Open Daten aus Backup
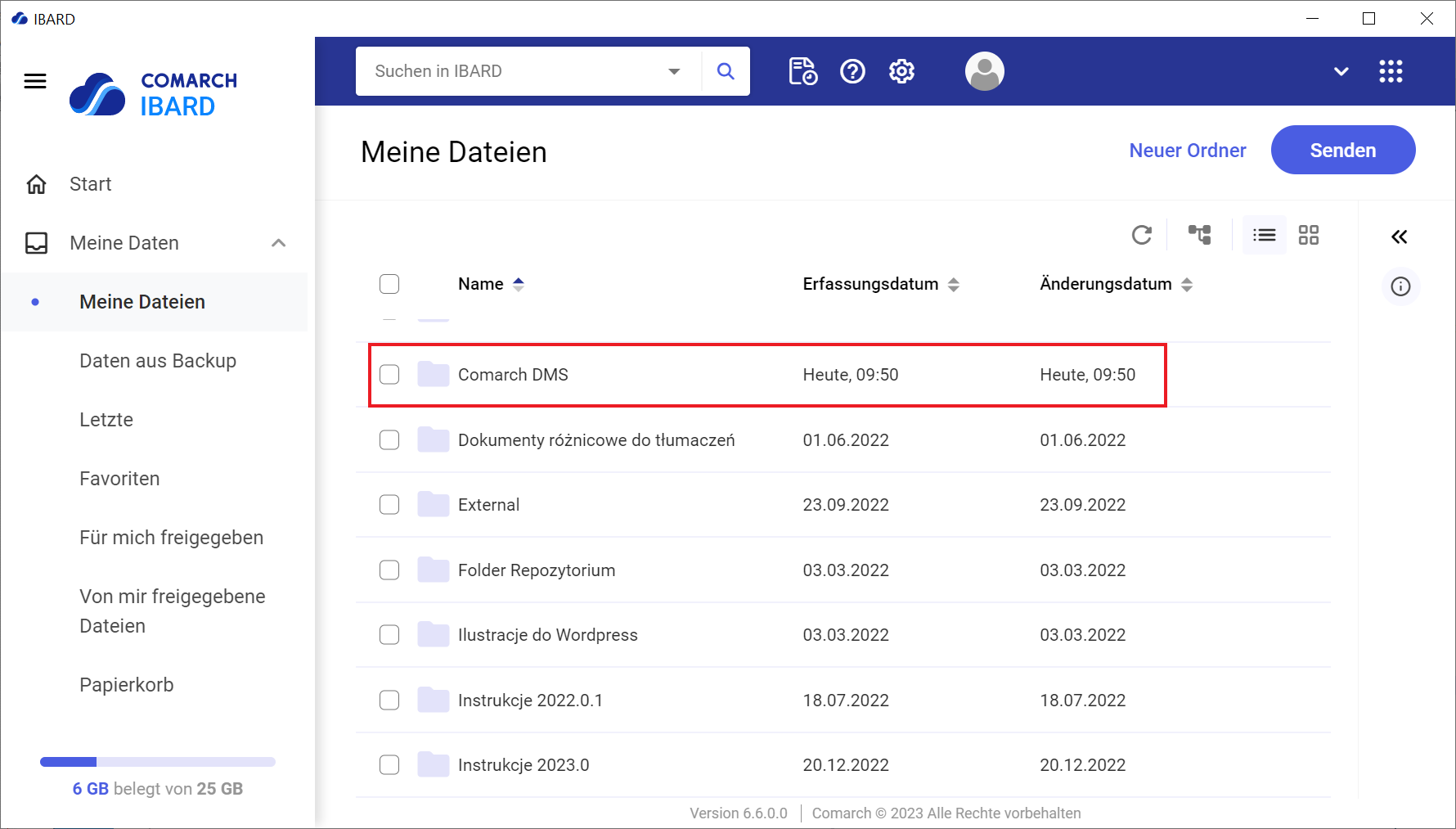 [158, 361]
